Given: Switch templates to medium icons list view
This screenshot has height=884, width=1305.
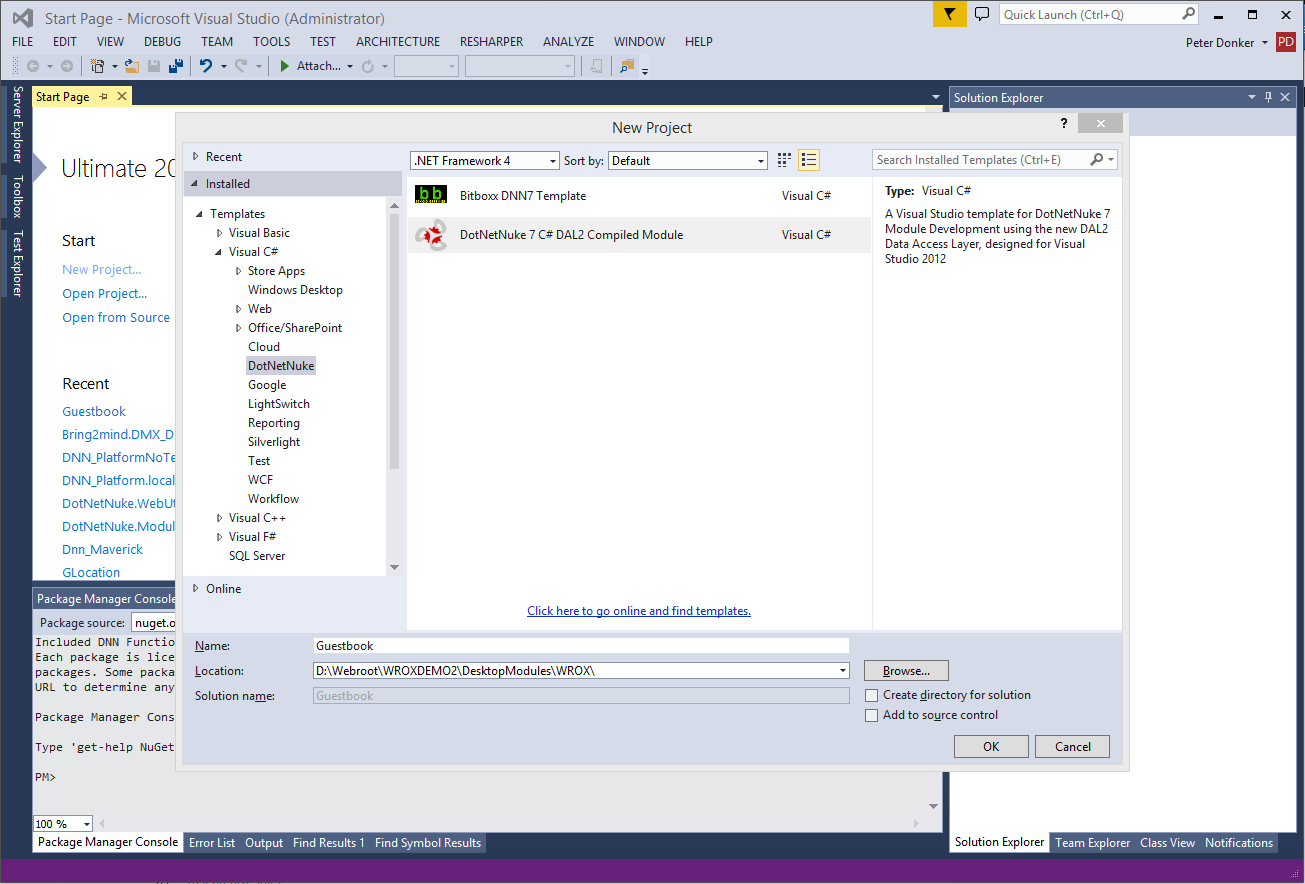Looking at the screenshot, I should pos(808,160).
